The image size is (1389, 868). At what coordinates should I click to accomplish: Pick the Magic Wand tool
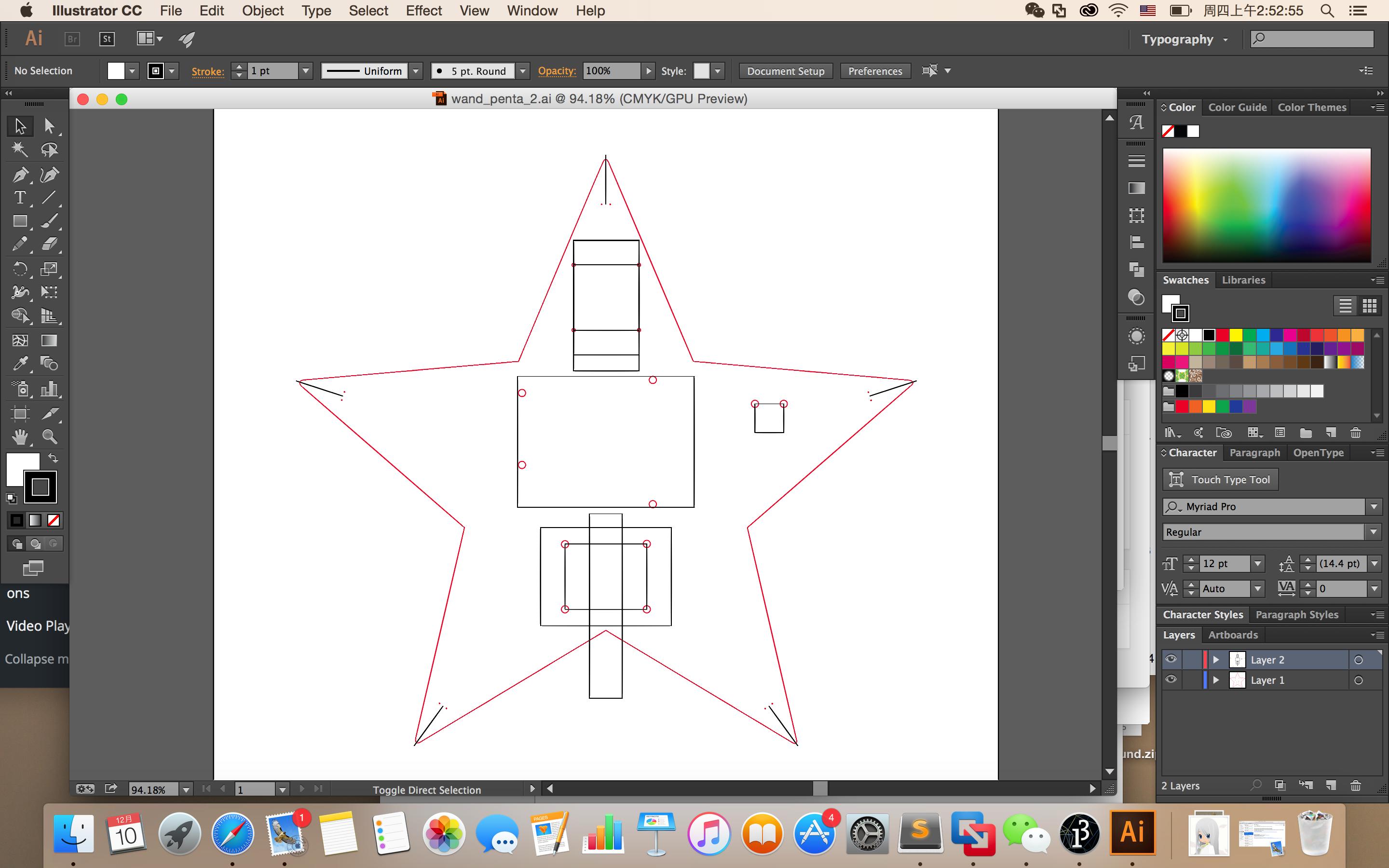(20, 150)
